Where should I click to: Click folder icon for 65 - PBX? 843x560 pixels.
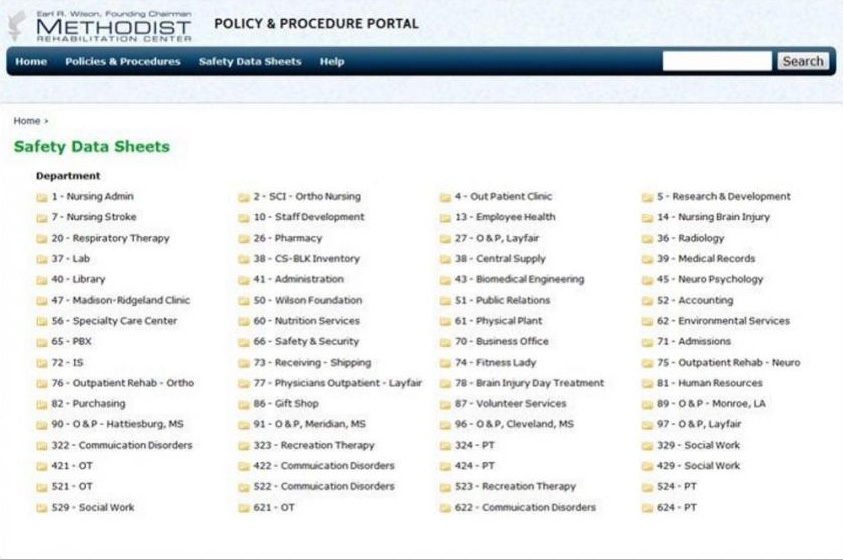(42, 342)
